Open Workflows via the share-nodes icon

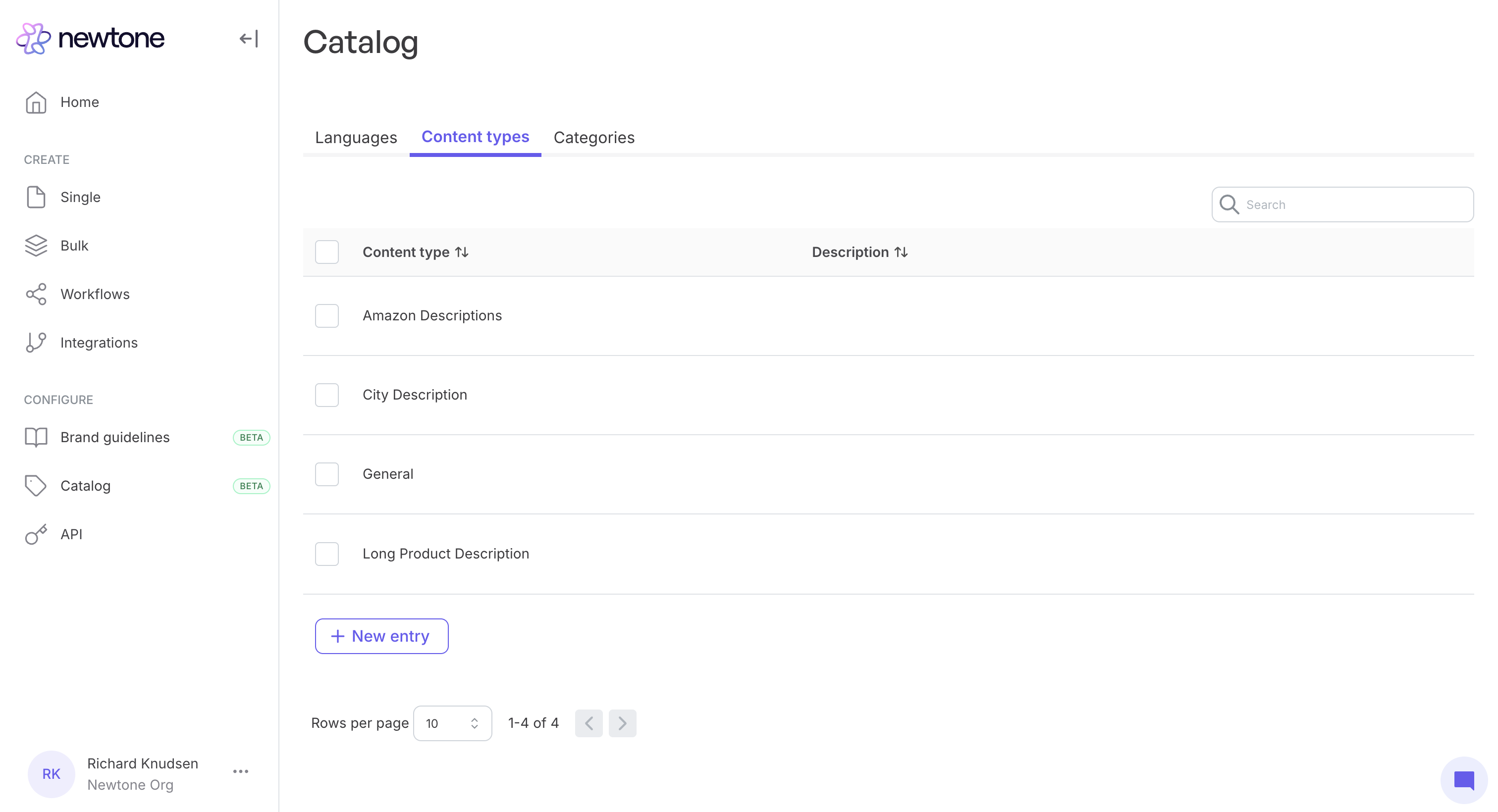coord(36,294)
